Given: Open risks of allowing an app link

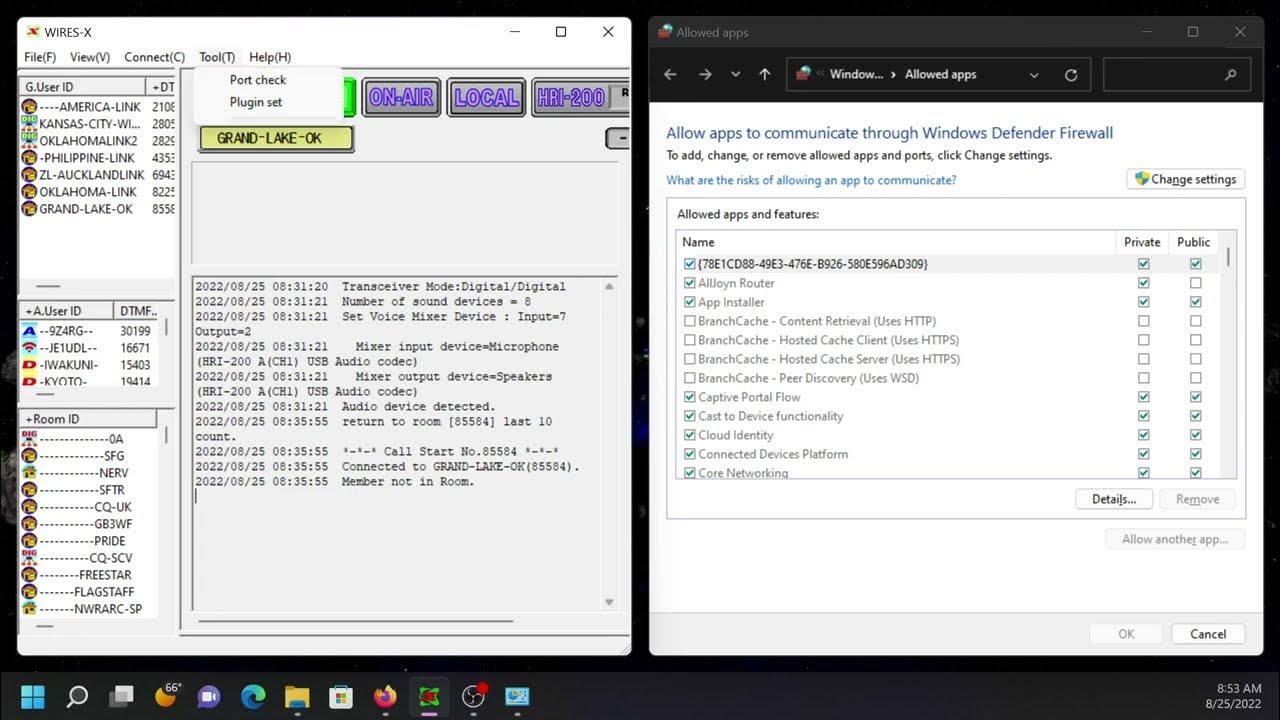Looking at the screenshot, I should (x=811, y=180).
